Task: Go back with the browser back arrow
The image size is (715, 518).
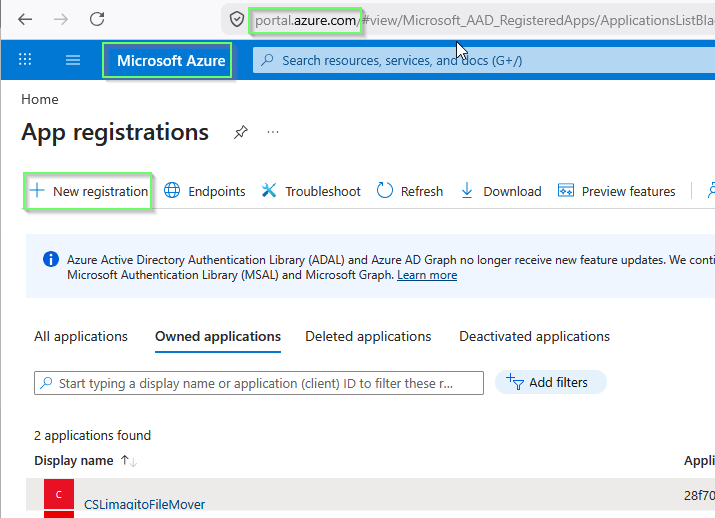Action: click(x=25, y=19)
